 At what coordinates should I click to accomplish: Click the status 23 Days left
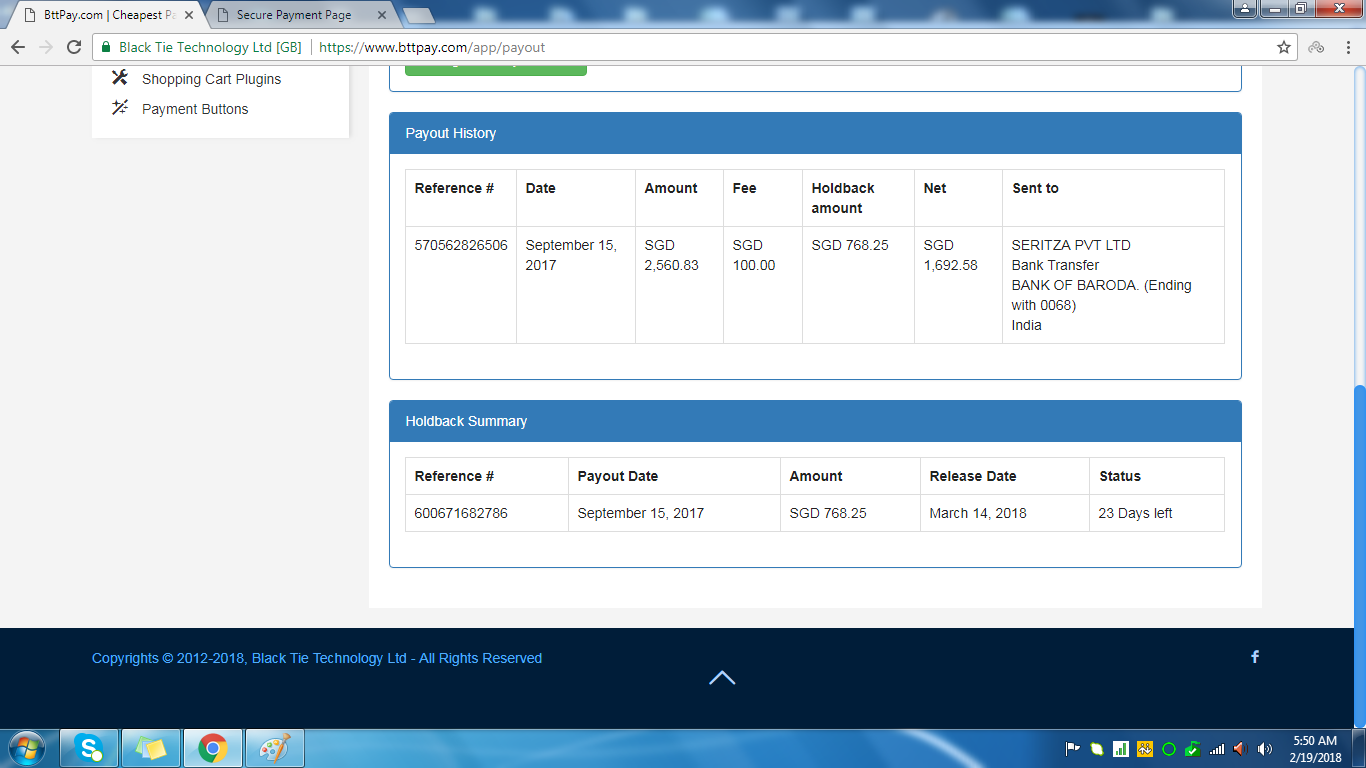[x=1135, y=513]
